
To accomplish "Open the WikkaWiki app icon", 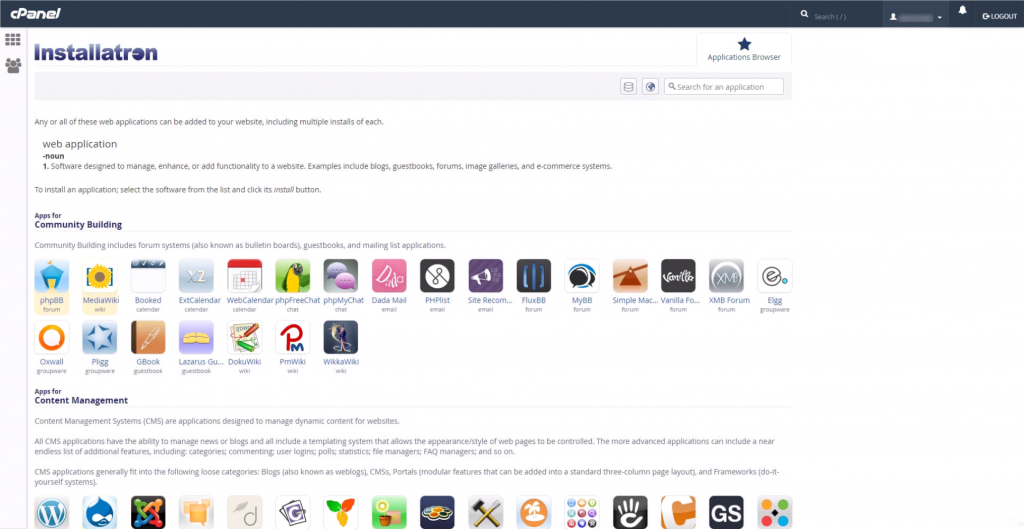I will pyautogui.click(x=341, y=337).
